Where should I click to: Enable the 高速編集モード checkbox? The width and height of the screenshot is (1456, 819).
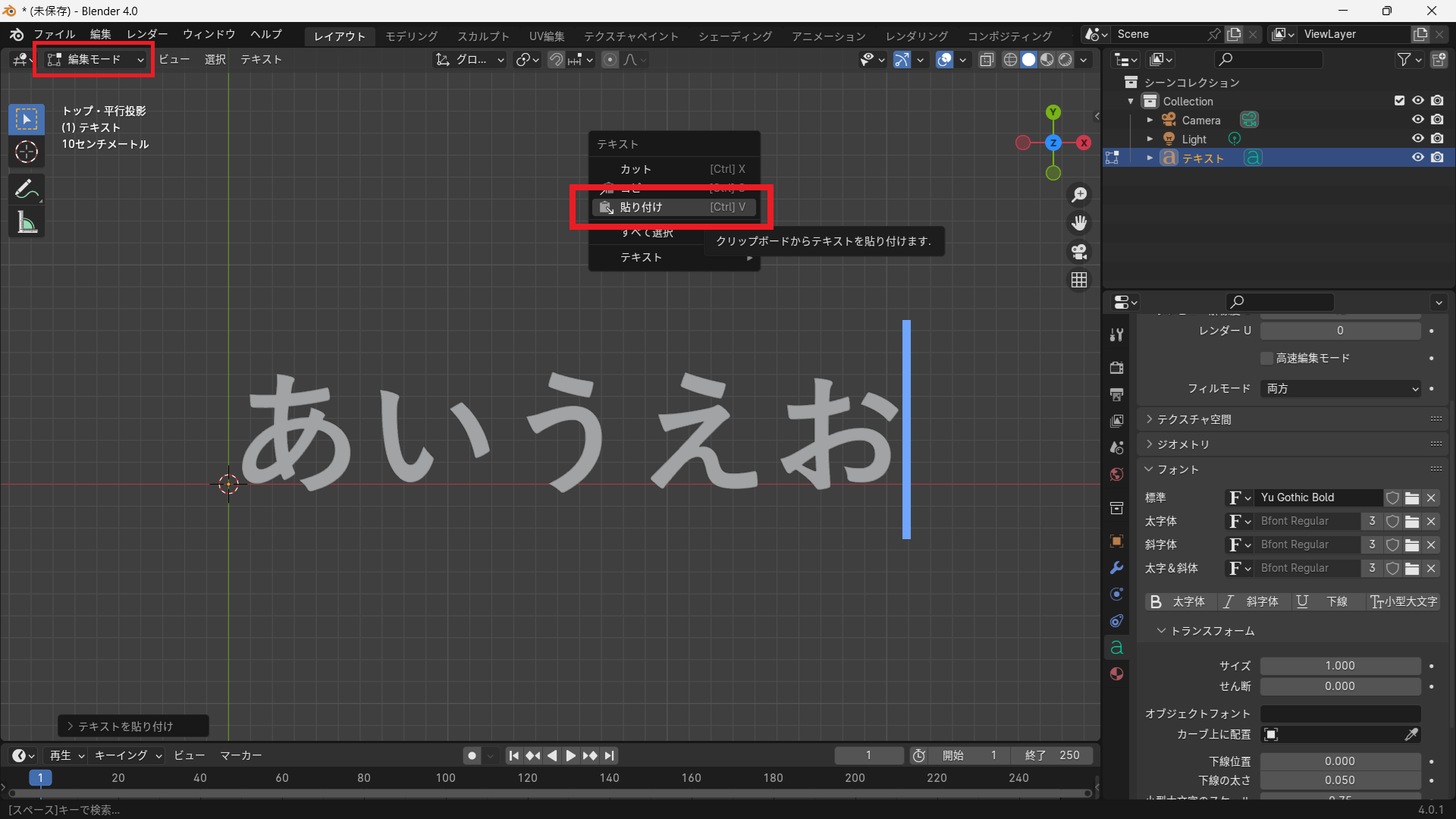[1266, 358]
